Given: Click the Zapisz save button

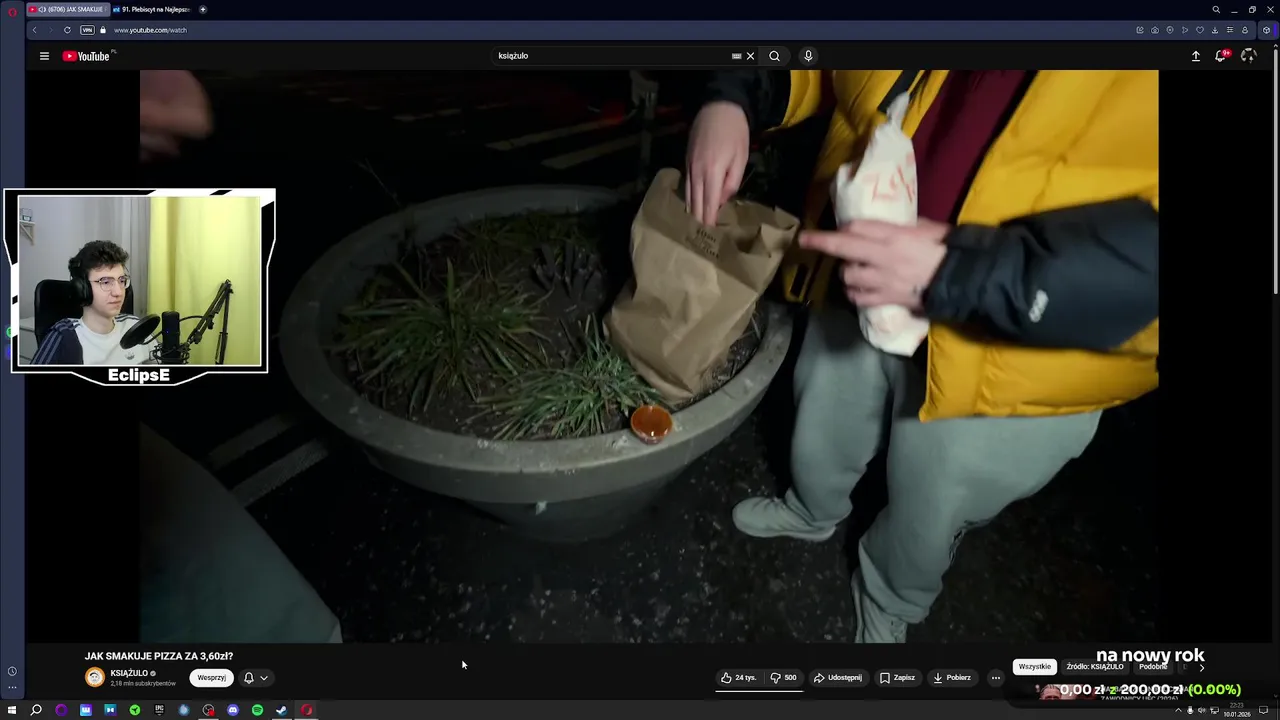Looking at the screenshot, I should tap(897, 677).
